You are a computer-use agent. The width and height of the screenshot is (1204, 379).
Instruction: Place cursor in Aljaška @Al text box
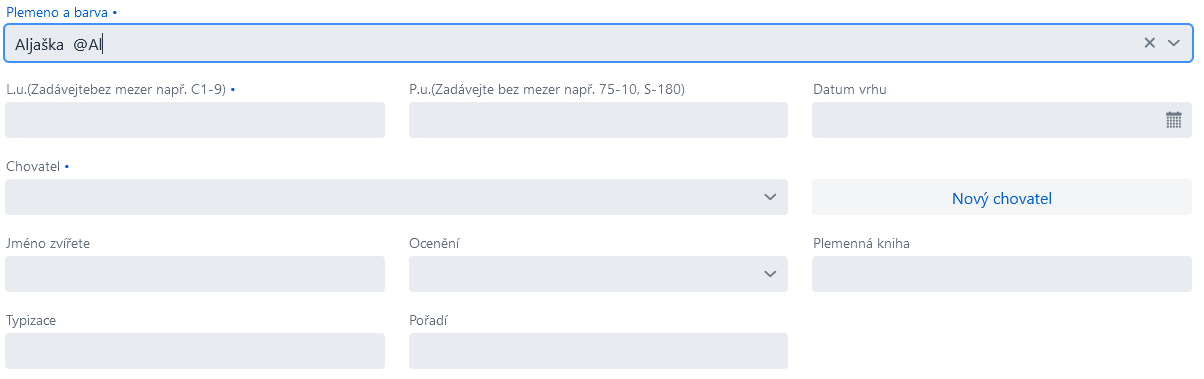pyautogui.click(x=570, y=43)
